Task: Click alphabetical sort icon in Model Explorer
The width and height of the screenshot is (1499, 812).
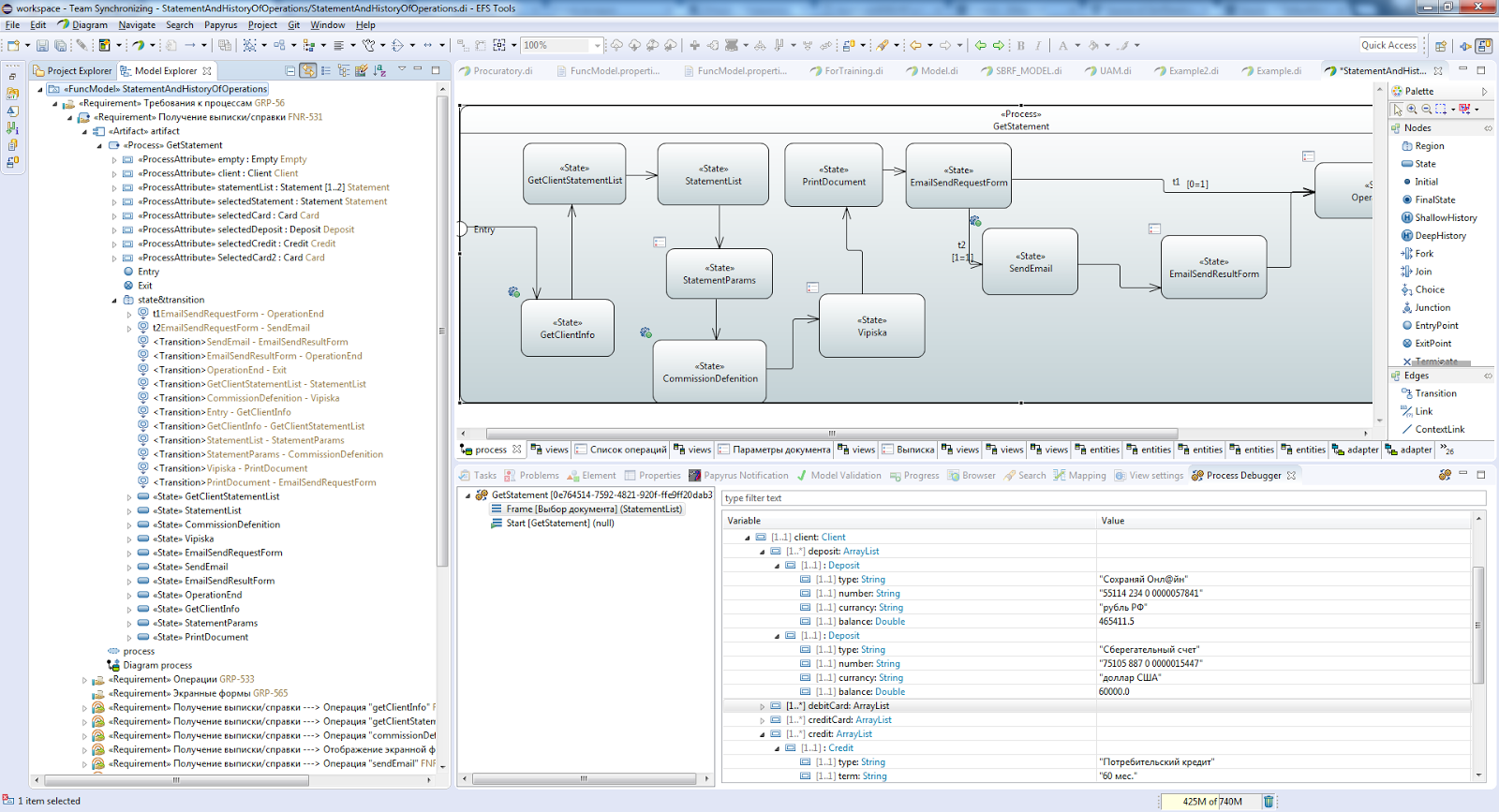Action: coord(379,70)
